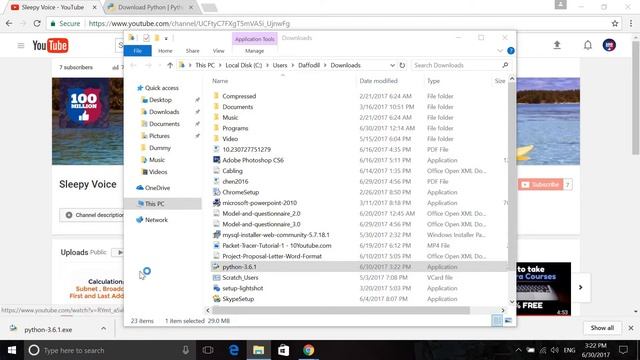Select the SkypeSetup application icon
The height and width of the screenshot is (360, 640).
(216, 299)
